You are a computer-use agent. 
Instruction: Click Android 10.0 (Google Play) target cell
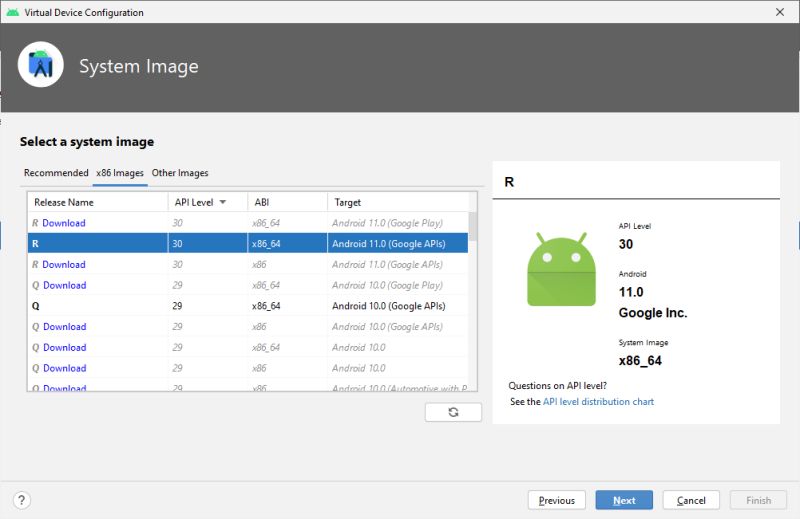click(387, 285)
